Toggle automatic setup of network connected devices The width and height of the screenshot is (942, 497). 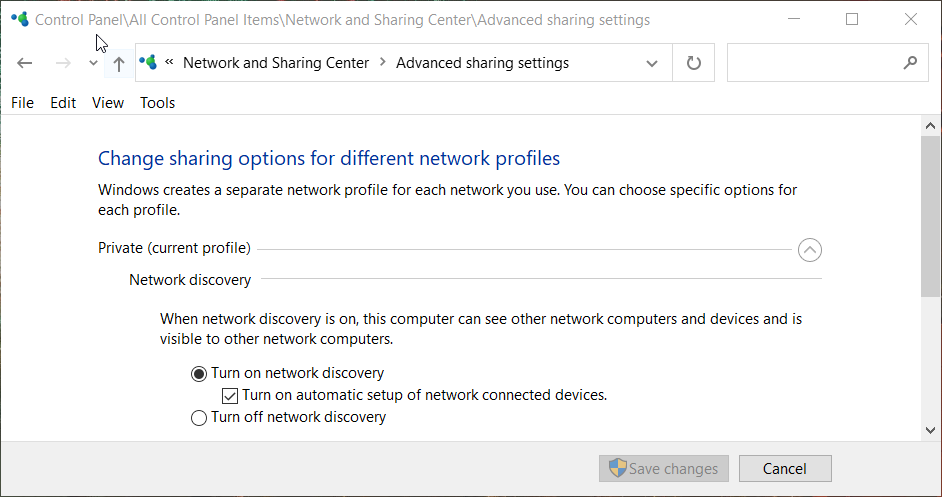pos(230,395)
